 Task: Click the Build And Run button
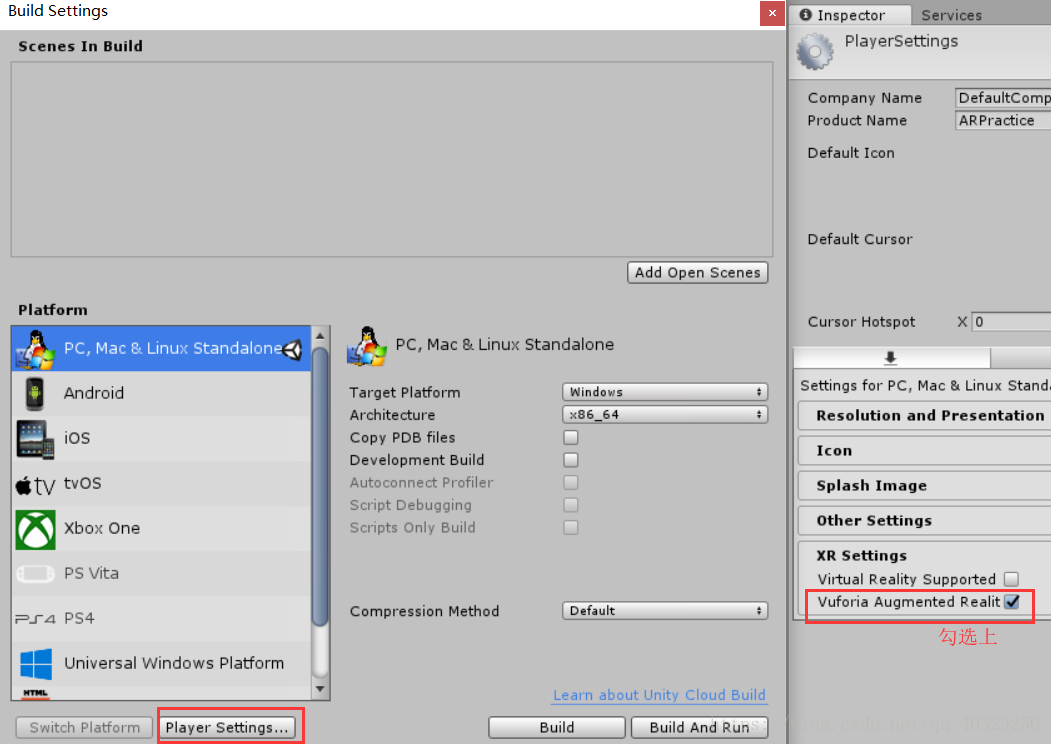coord(699,727)
